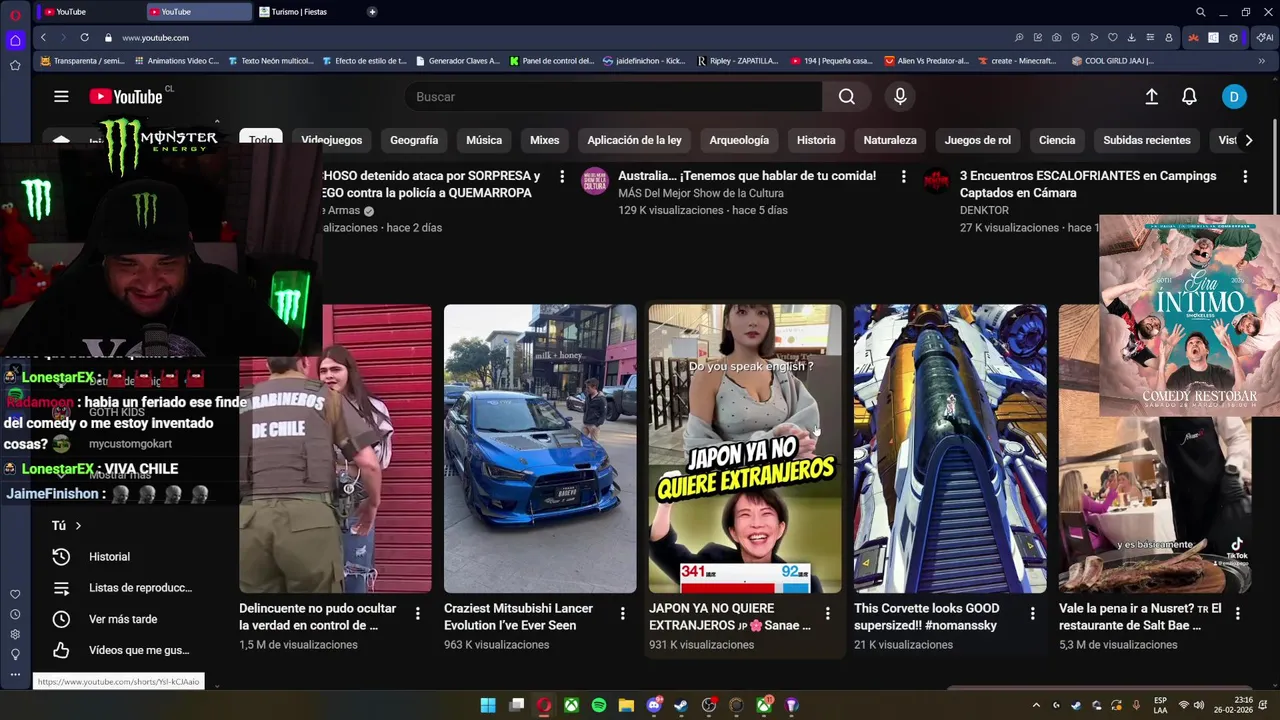Image resolution: width=1280 pixels, height=720 pixels.
Task: Open the Corvette No Man's Sky short thumbnail
Action: (950, 449)
